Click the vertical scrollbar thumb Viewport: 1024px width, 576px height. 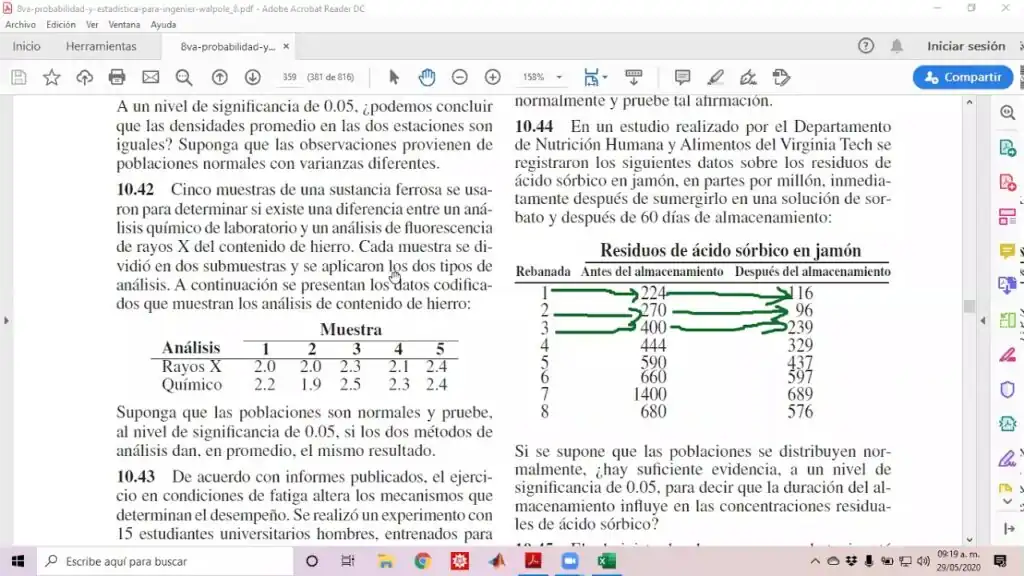[x=969, y=306]
